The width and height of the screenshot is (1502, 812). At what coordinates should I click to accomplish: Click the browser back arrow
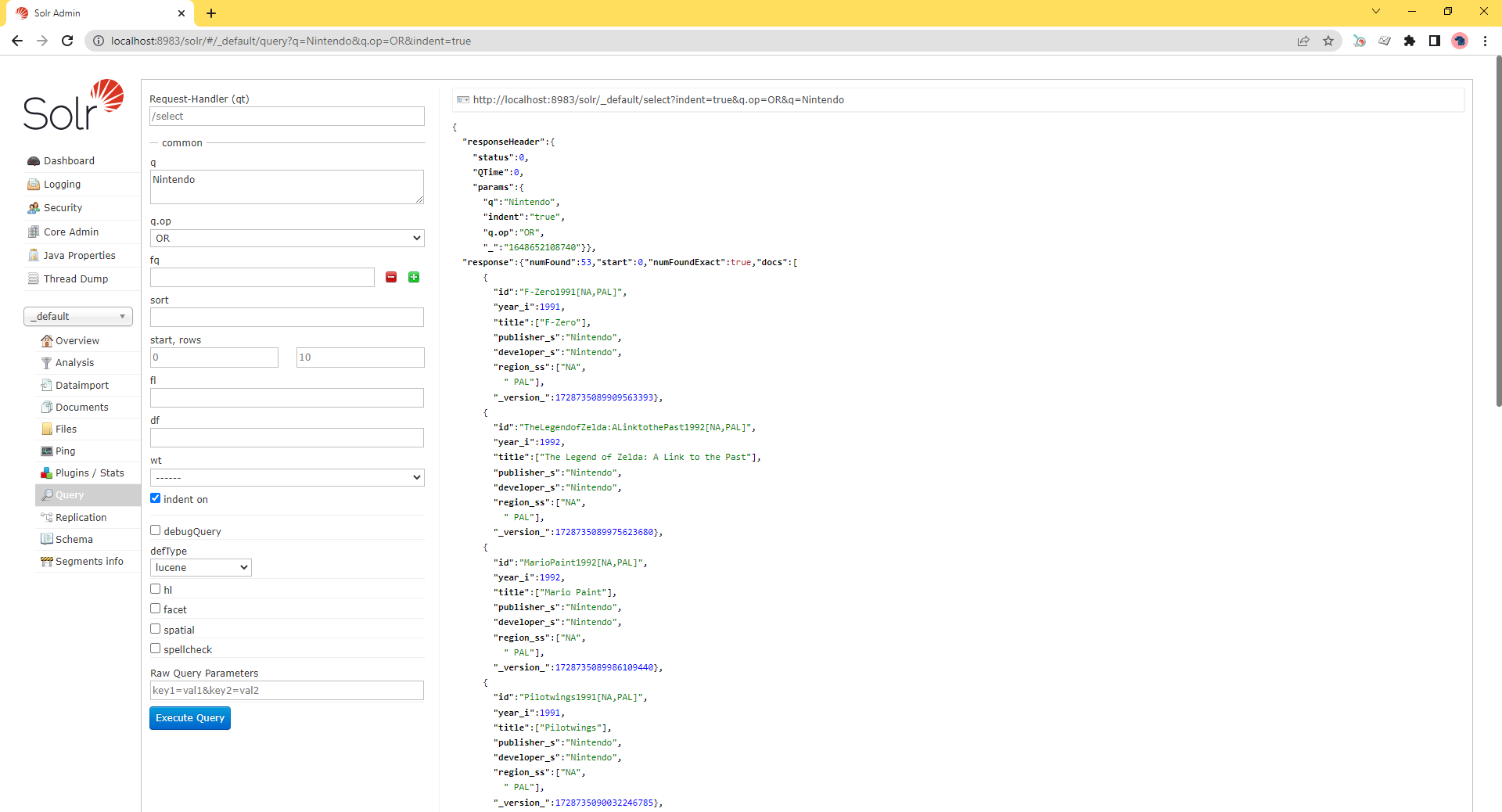click(x=17, y=41)
